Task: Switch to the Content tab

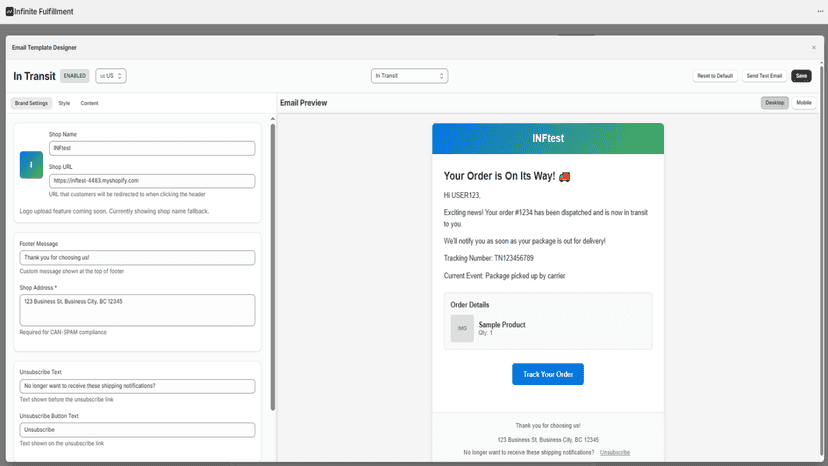Action: click(89, 103)
